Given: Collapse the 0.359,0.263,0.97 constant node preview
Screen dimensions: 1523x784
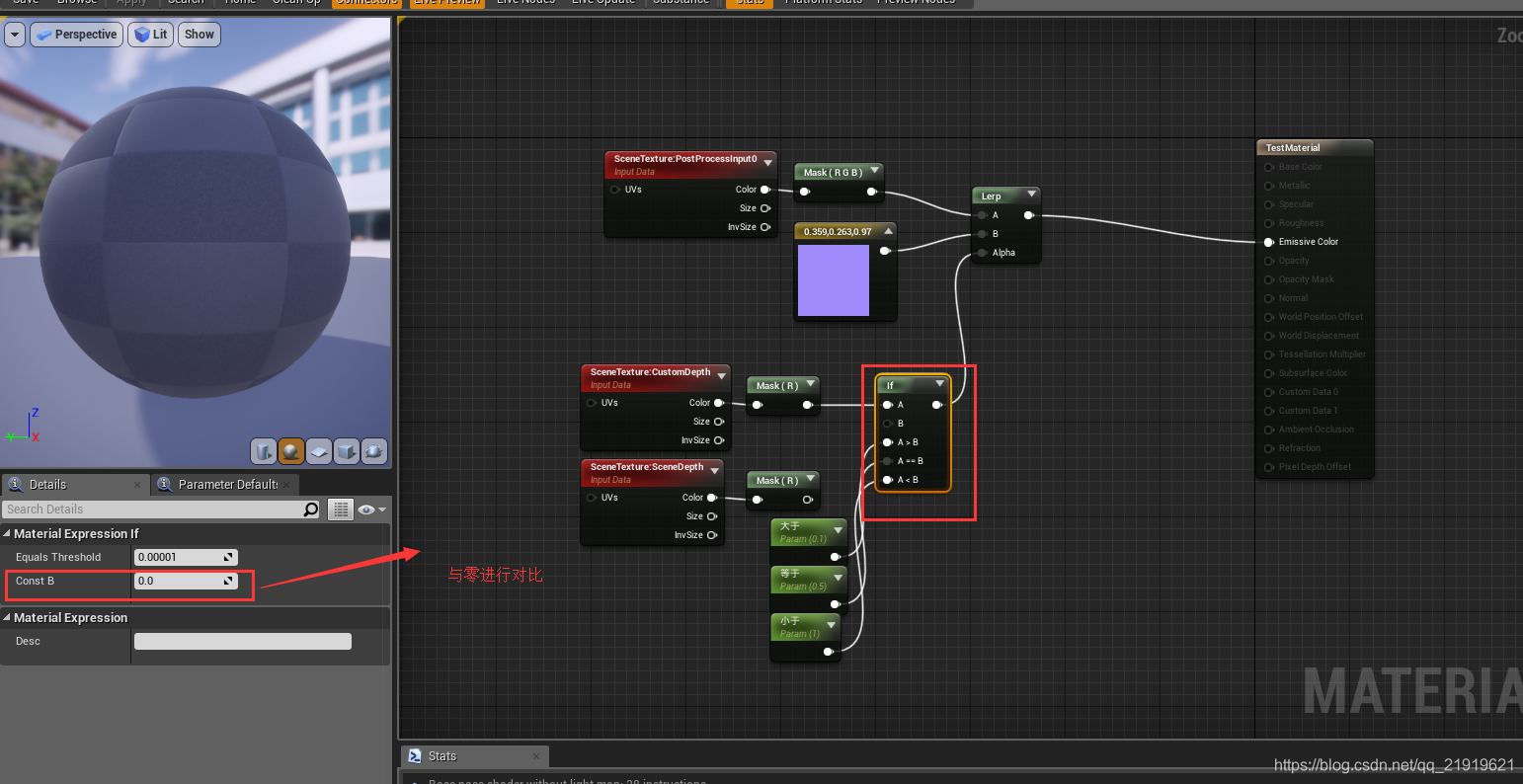Looking at the screenshot, I should [x=888, y=230].
